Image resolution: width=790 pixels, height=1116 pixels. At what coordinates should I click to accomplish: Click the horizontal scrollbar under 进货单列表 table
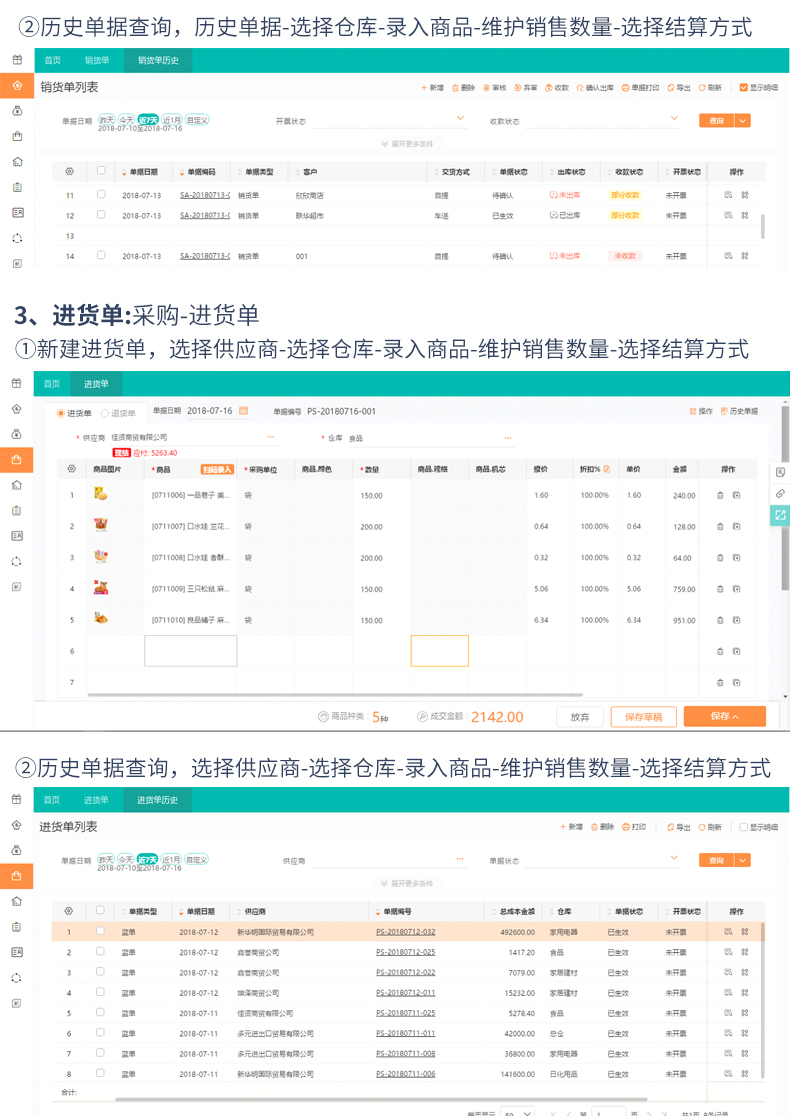[381, 1099]
